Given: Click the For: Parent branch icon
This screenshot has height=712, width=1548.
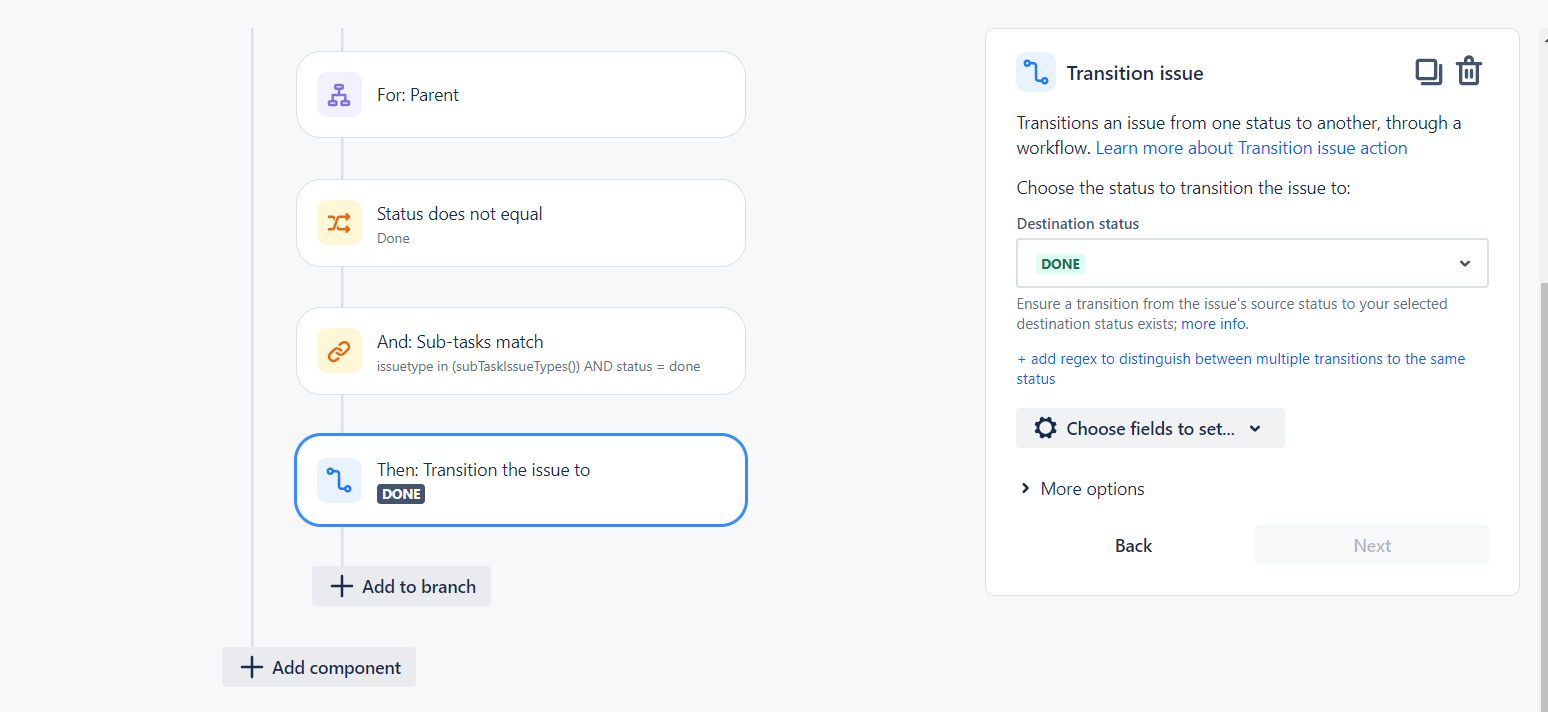Looking at the screenshot, I should click(x=339, y=94).
